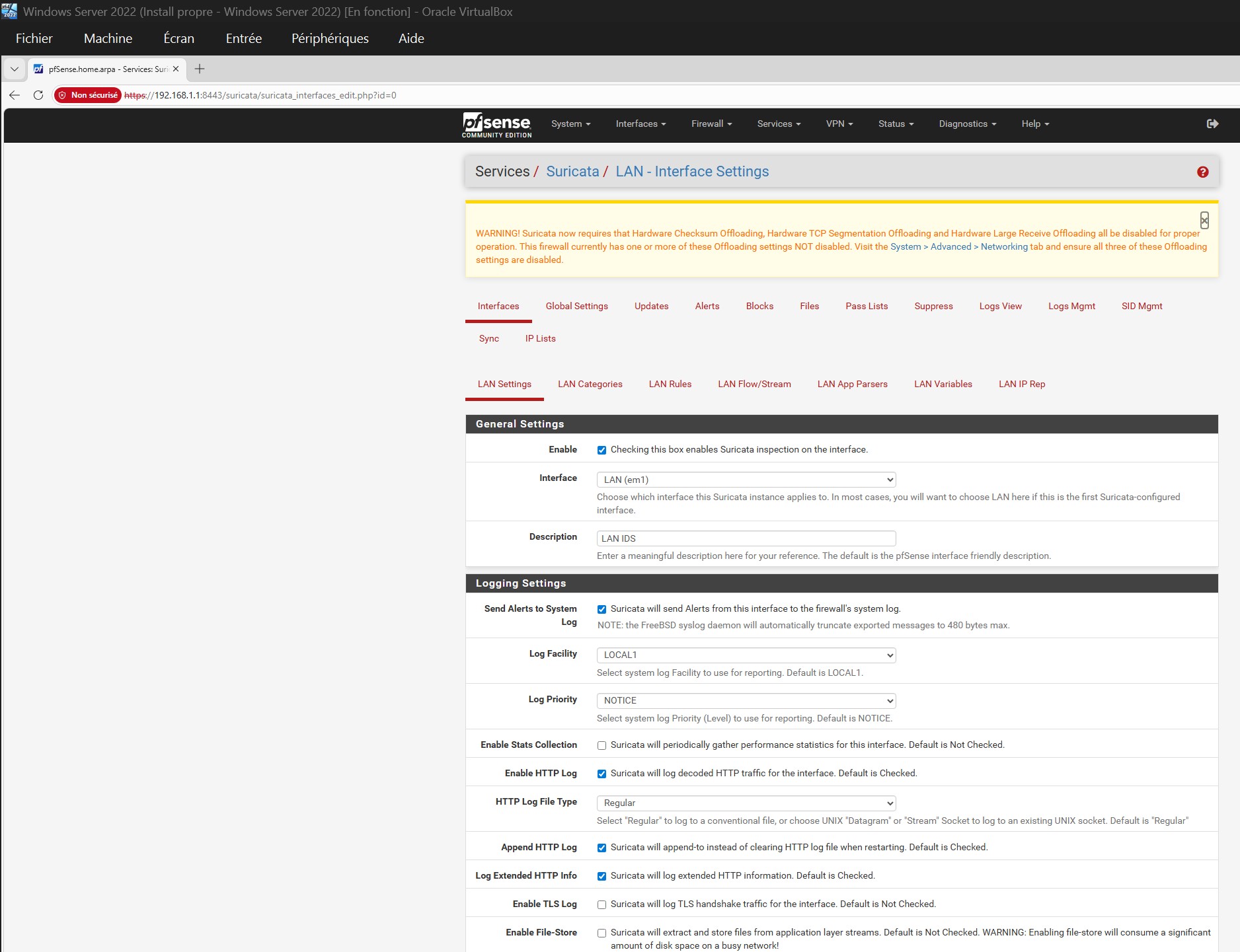Viewport: 1240px width, 952px height.
Task: Expand the Diagnostics navbar menu
Action: (x=967, y=124)
